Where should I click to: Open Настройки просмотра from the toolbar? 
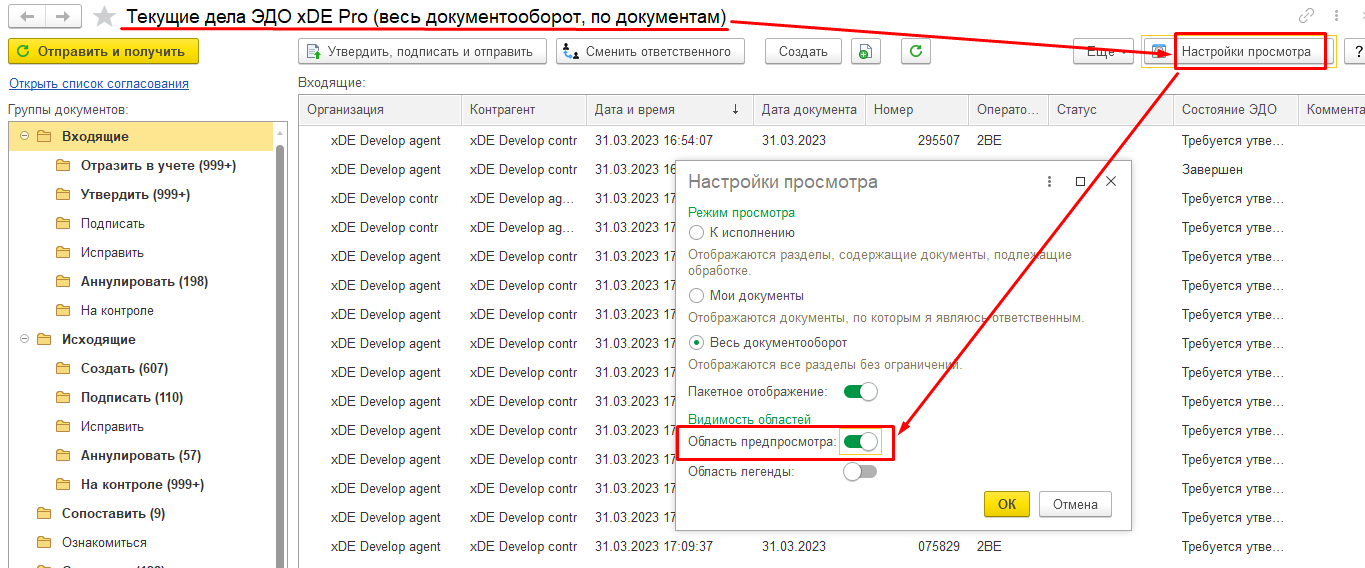(x=1239, y=52)
